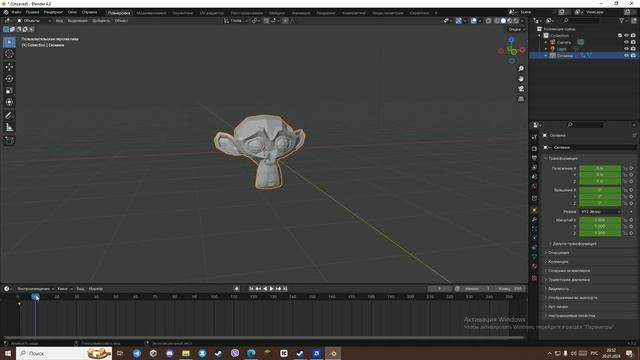Open the viewport Add menu

point(101,20)
